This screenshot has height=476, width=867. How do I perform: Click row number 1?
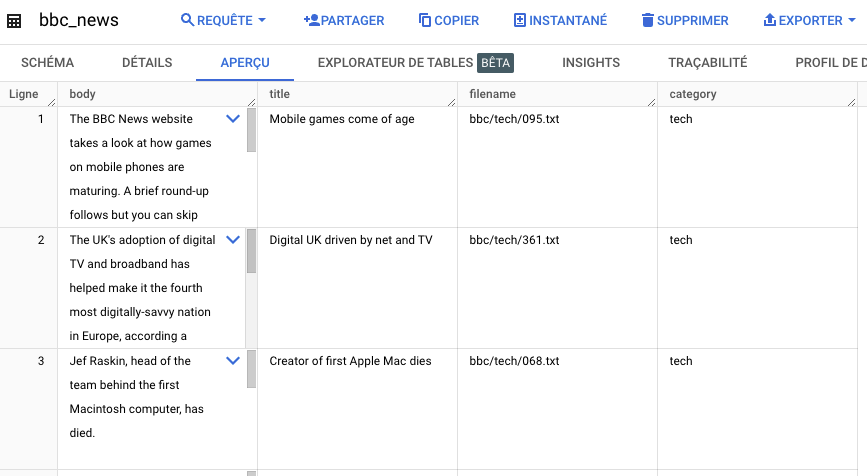click(x=41, y=119)
